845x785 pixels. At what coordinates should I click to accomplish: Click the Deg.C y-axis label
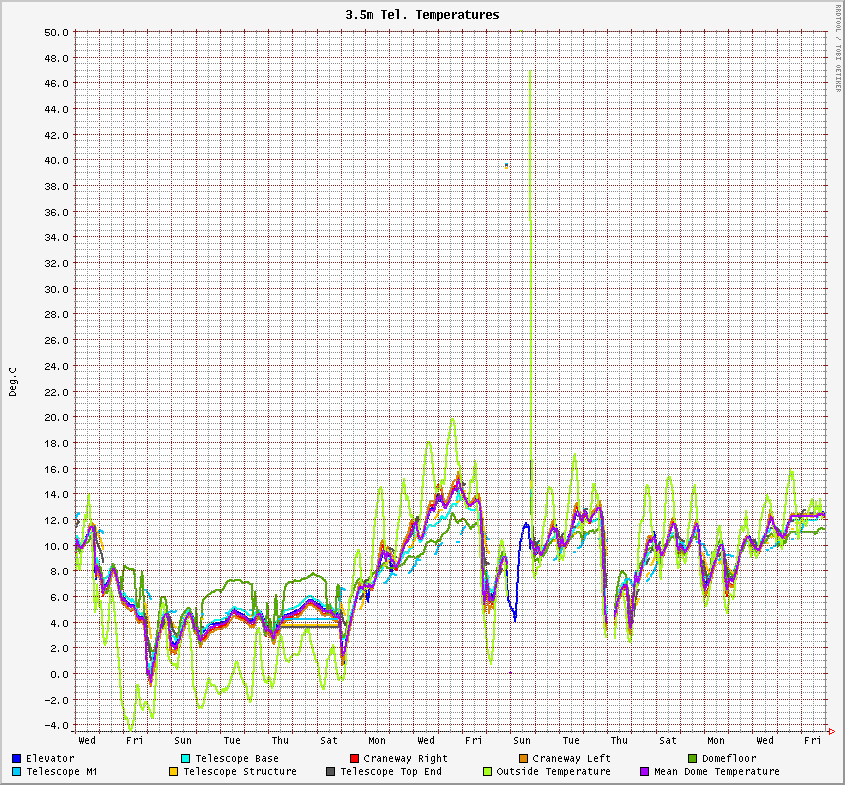pos(13,381)
